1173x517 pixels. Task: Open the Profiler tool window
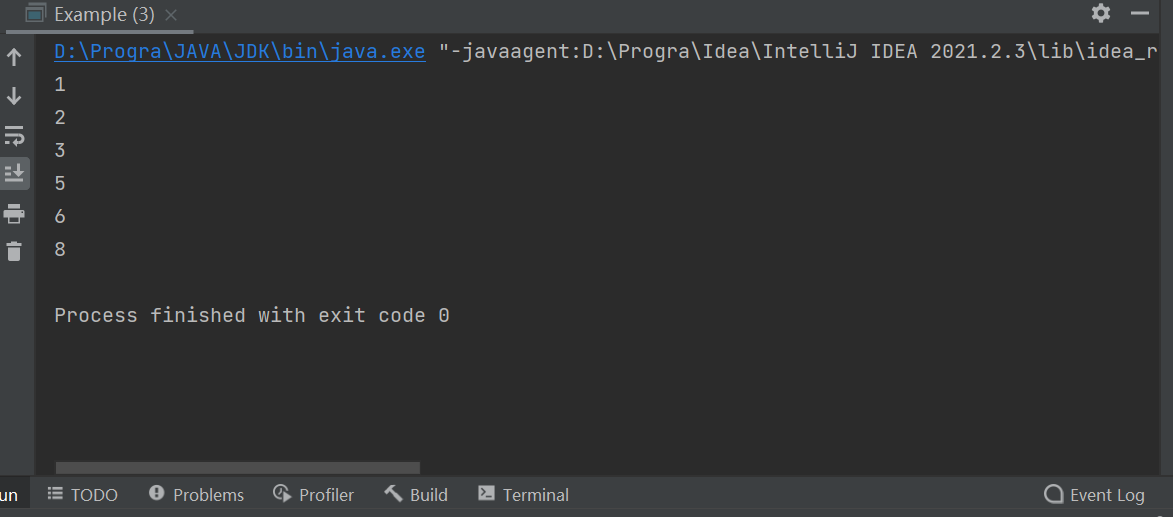tap(313, 495)
